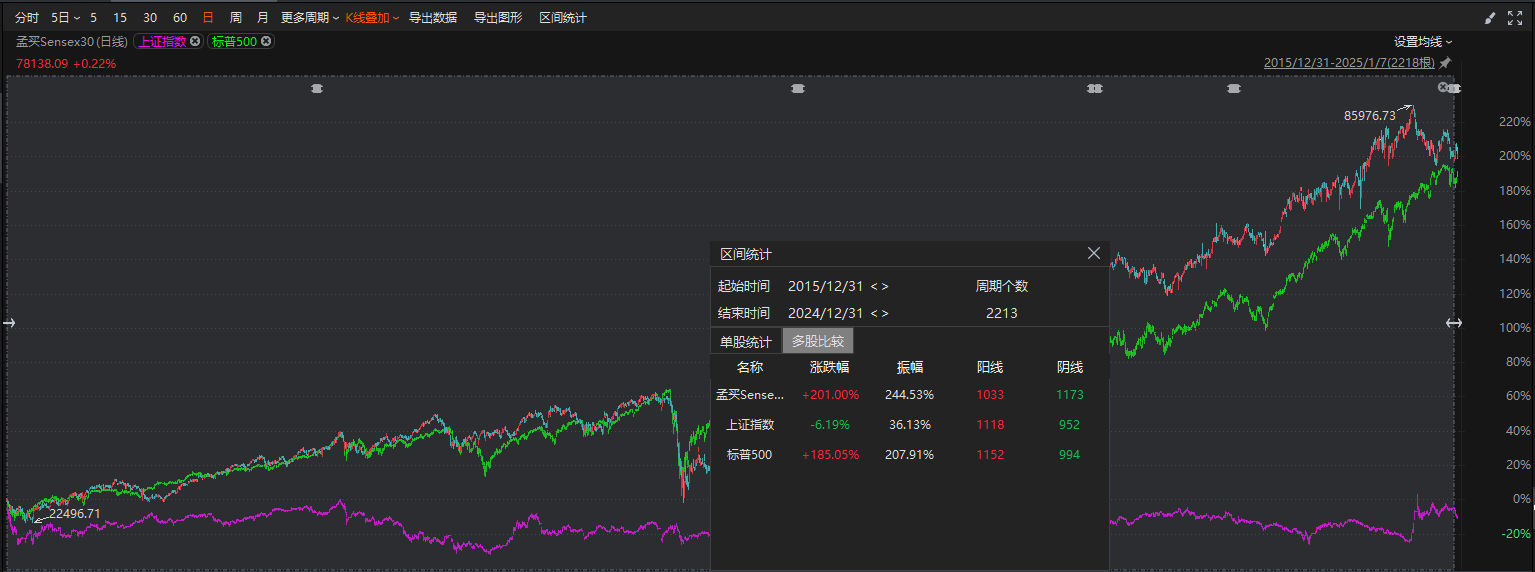Open the K线叠加 overlay dropdown
Viewport: 1535px width, 572px height.
(x=372, y=18)
